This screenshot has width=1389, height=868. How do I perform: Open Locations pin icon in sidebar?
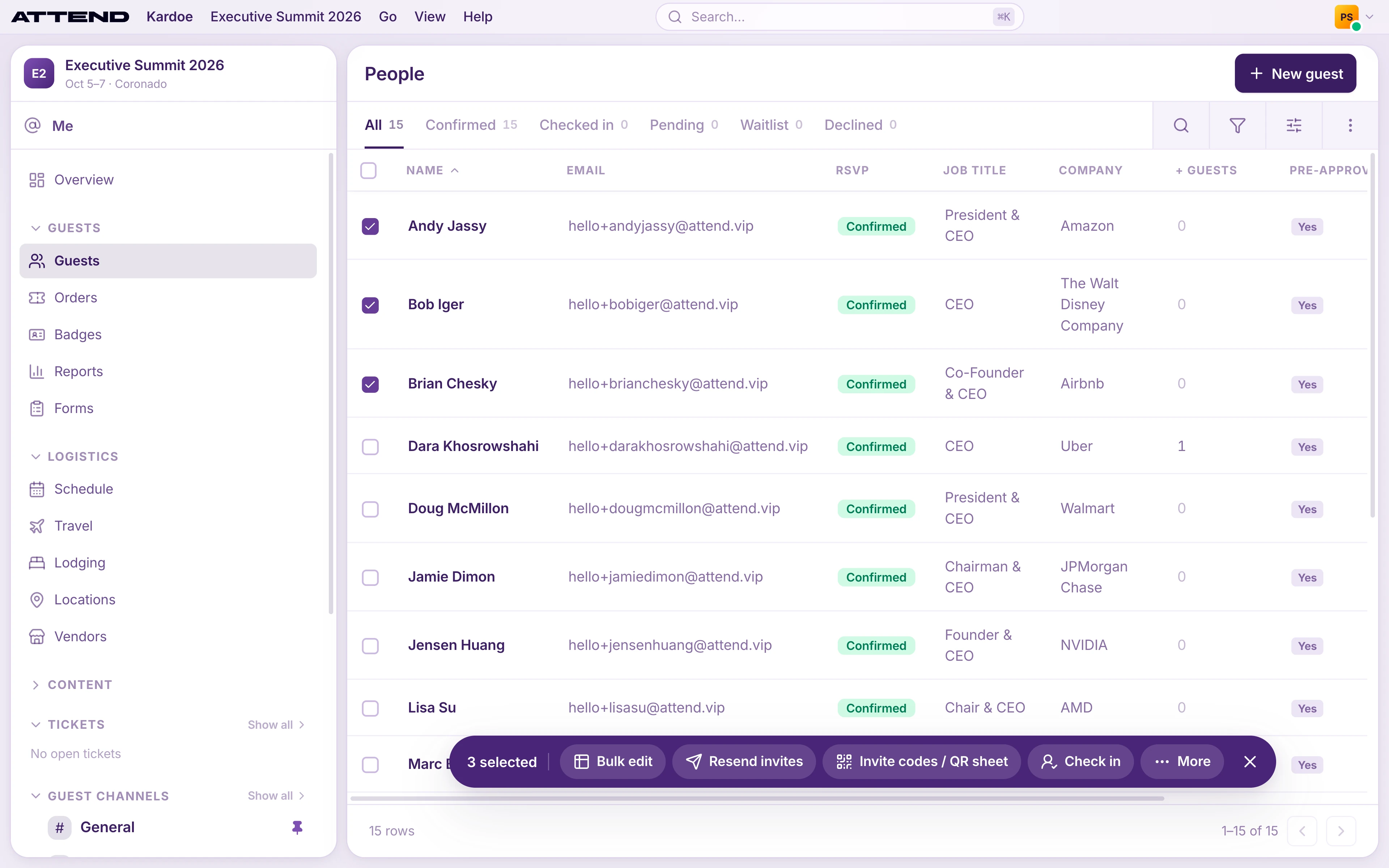(x=37, y=600)
